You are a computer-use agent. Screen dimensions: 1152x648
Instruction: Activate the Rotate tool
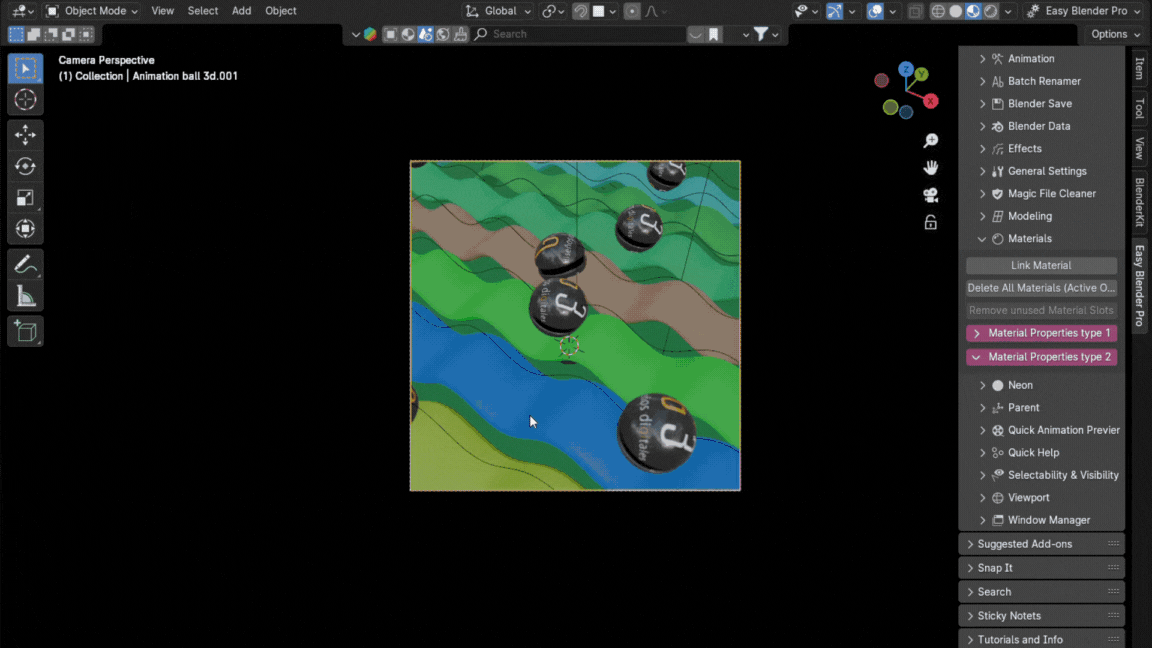click(25, 166)
